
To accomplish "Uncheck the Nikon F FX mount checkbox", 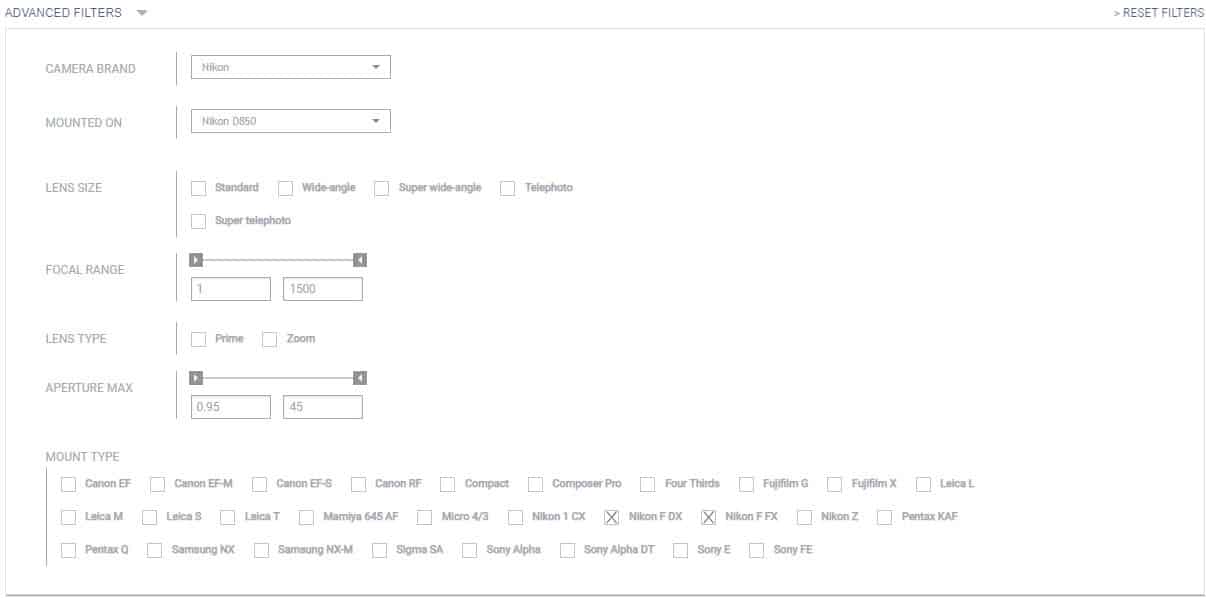I will 708,517.
